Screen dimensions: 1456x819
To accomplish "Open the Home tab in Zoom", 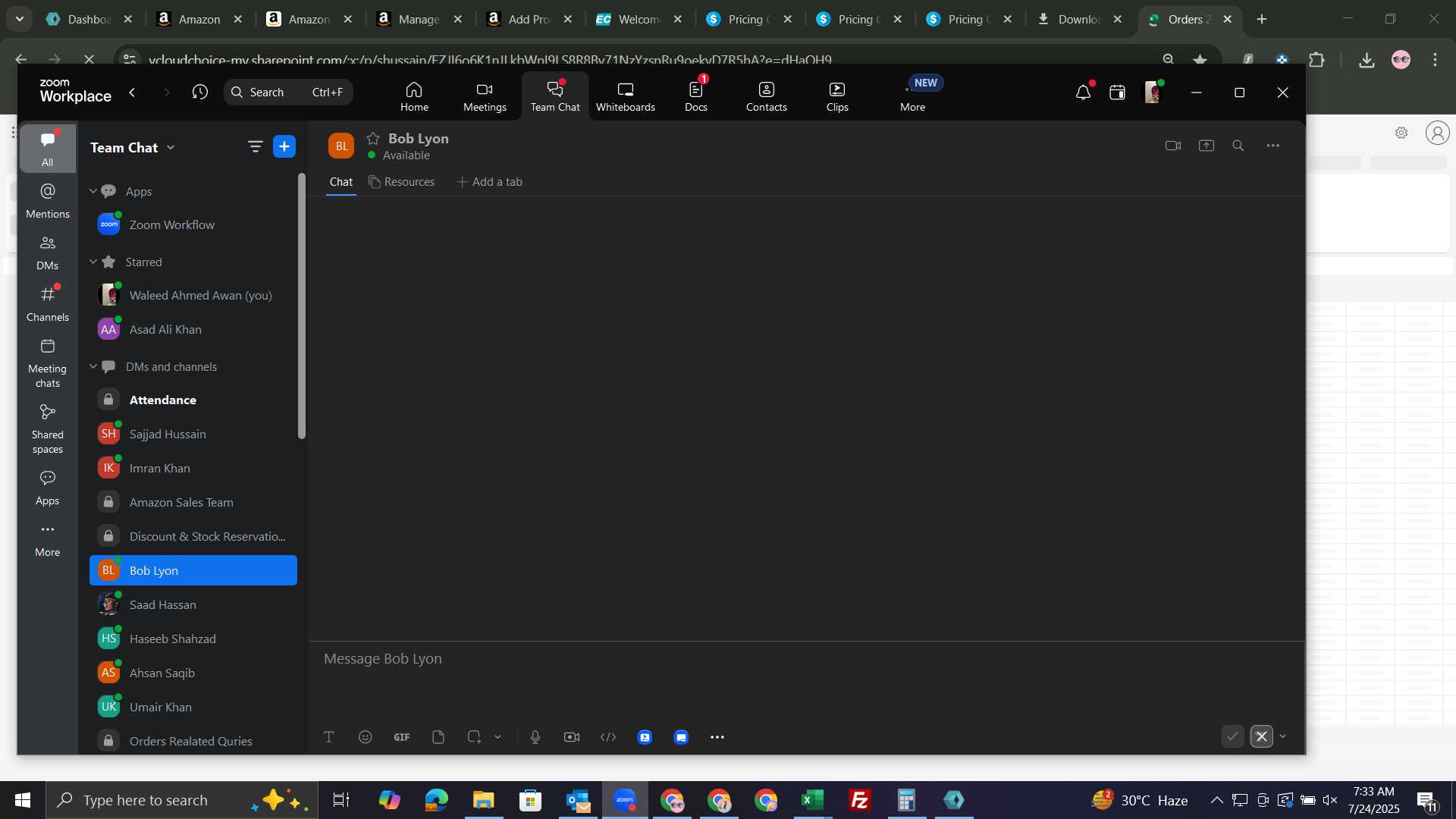I will (414, 96).
